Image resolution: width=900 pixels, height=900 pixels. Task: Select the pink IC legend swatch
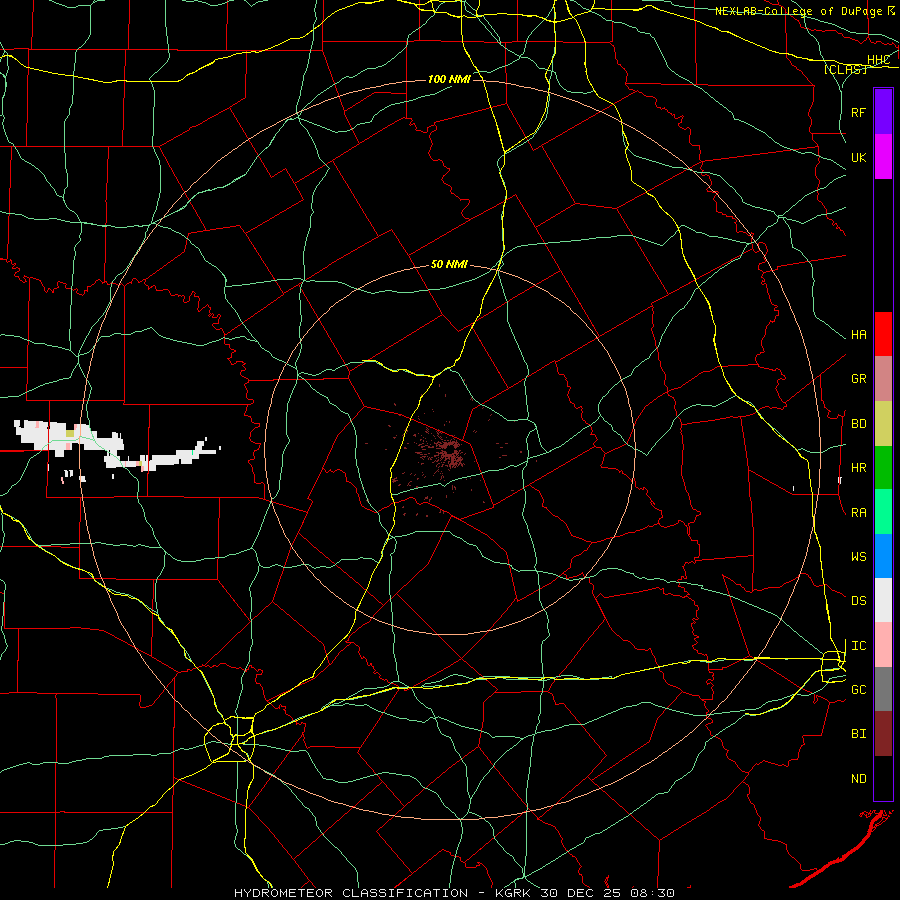point(883,645)
